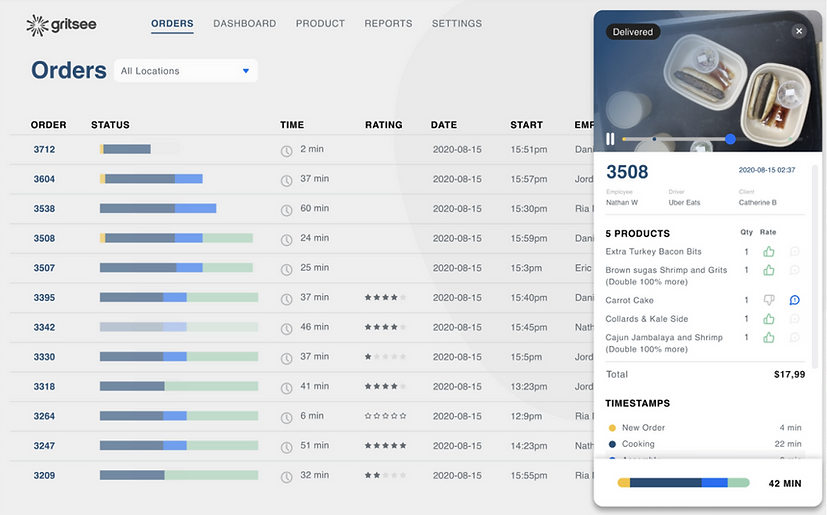The width and height of the screenshot is (827, 515).
Task: Click the blue video progress slider handle
Action: tap(730, 139)
